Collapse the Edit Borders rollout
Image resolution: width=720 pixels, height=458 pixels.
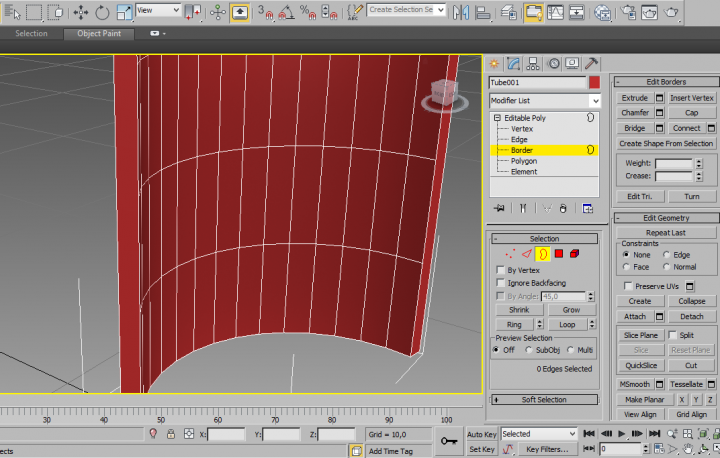coord(665,81)
